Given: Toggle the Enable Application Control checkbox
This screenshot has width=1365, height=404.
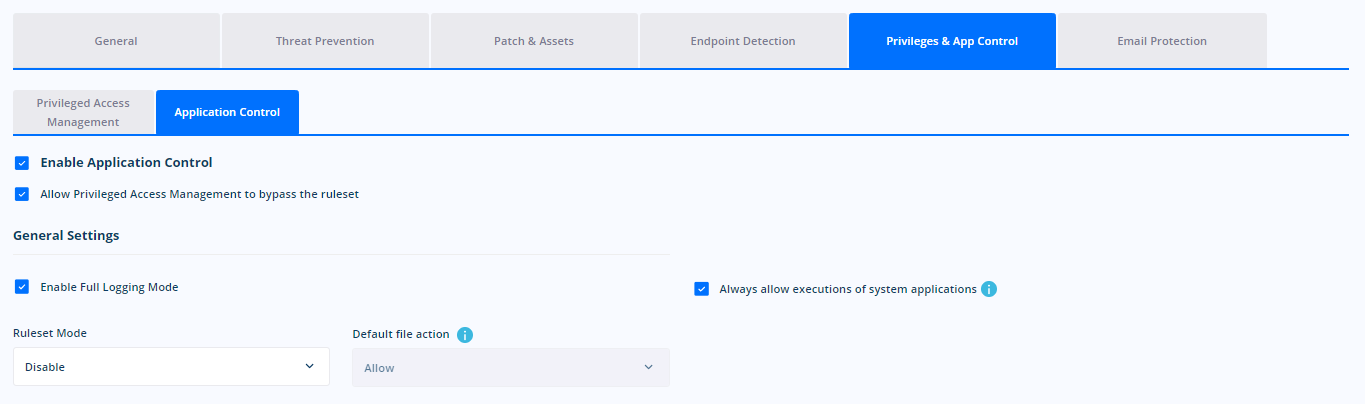Looking at the screenshot, I should click(x=22, y=163).
